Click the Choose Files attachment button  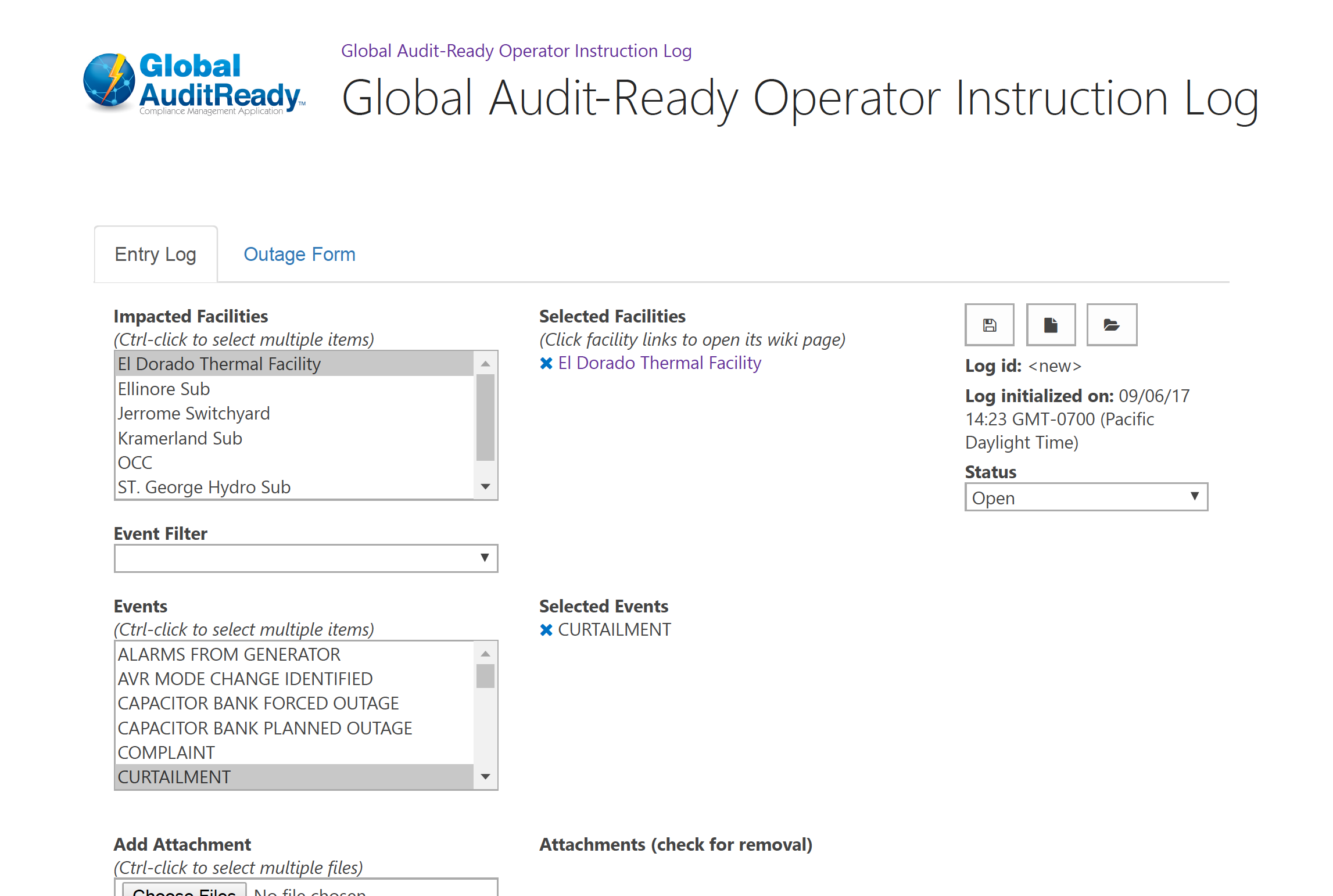tap(184, 890)
